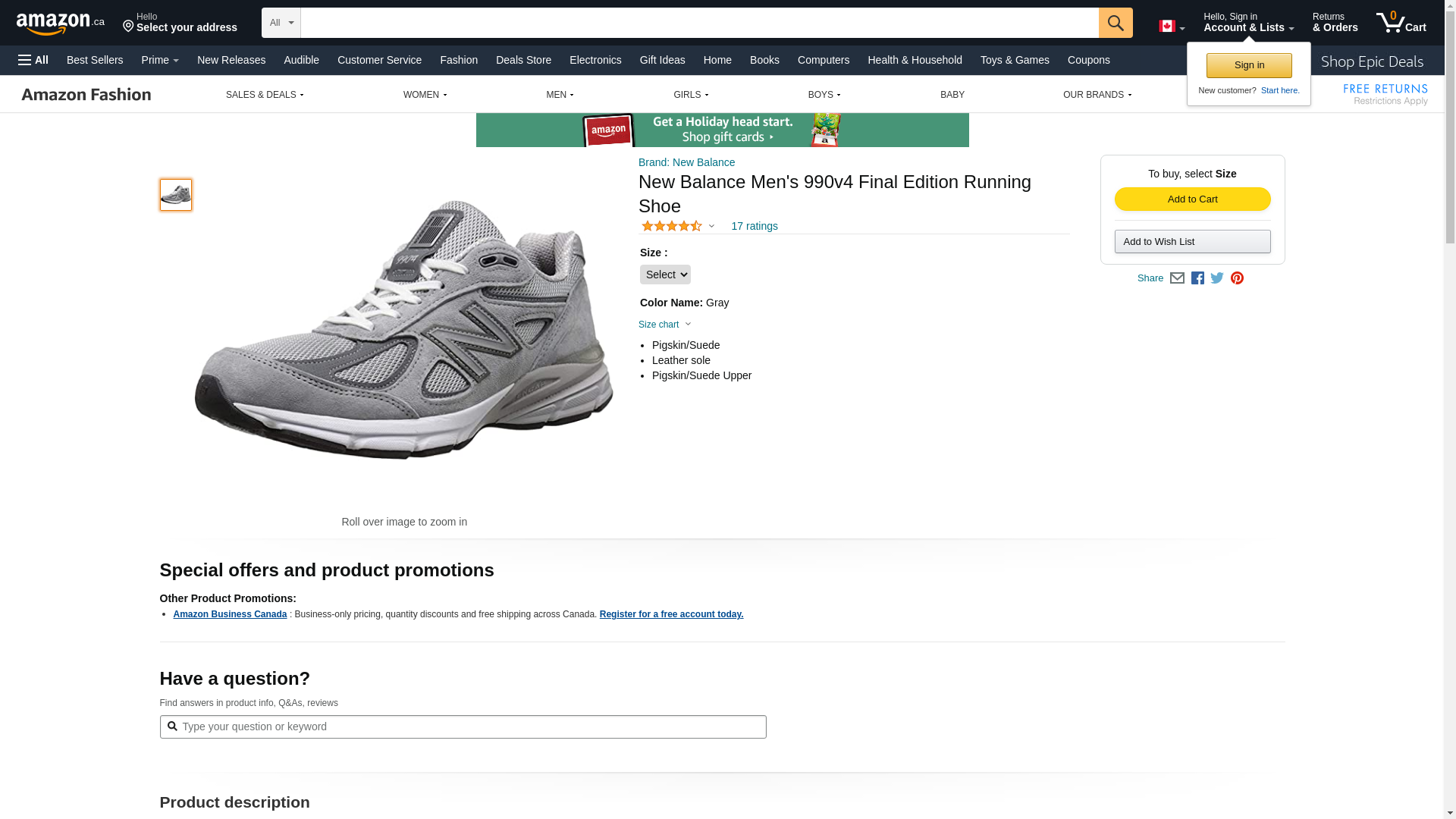Click the Amazon.ca logo
The image size is (1456, 819).
(61, 23)
